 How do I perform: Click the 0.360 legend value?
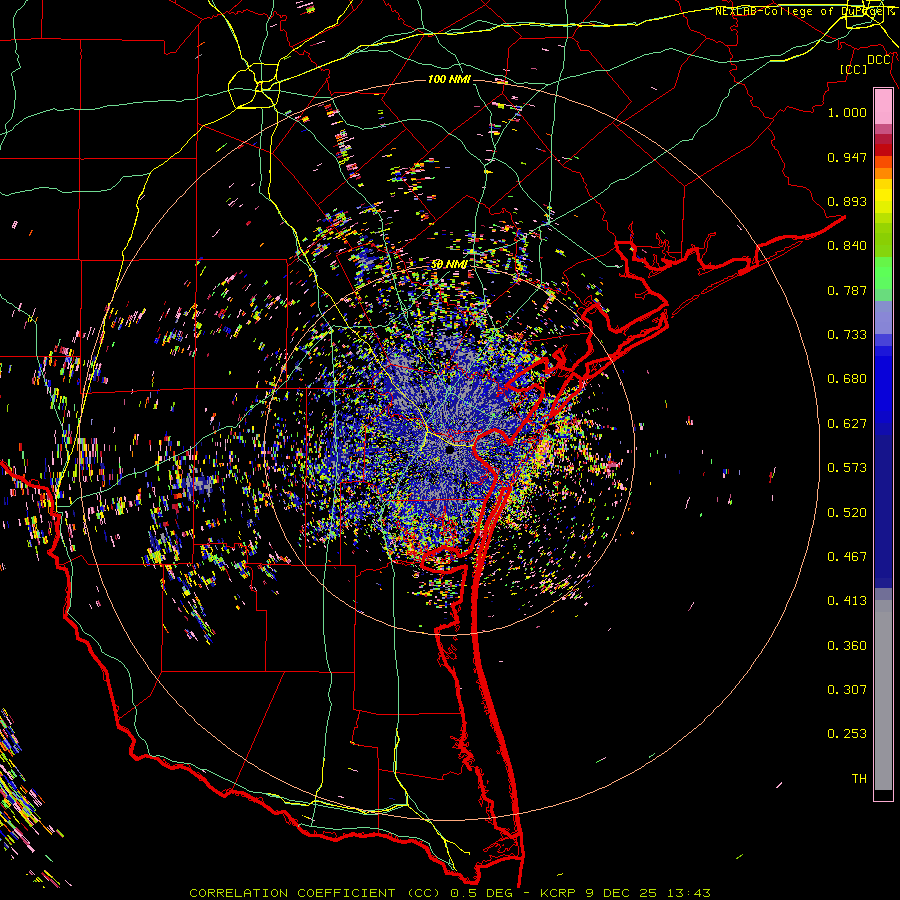pyautogui.click(x=847, y=646)
